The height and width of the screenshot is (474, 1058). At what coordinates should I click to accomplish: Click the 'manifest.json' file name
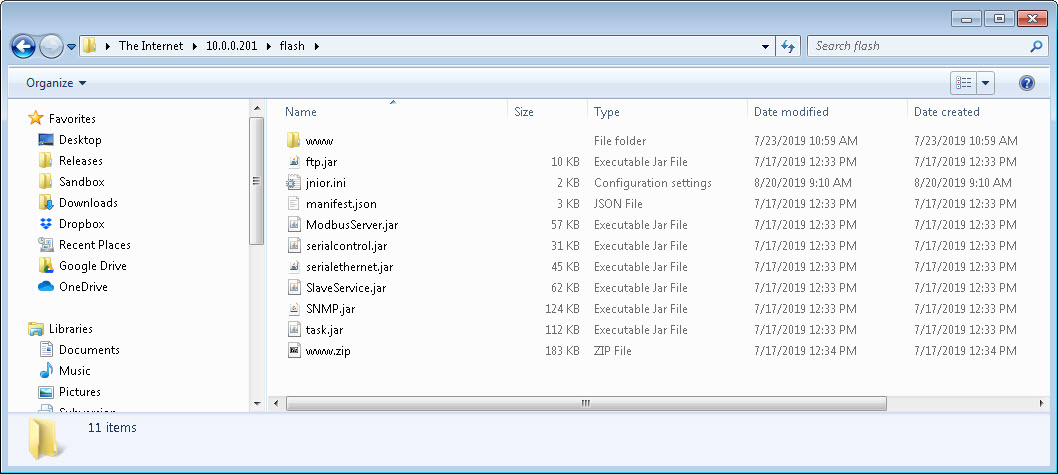click(x=341, y=204)
